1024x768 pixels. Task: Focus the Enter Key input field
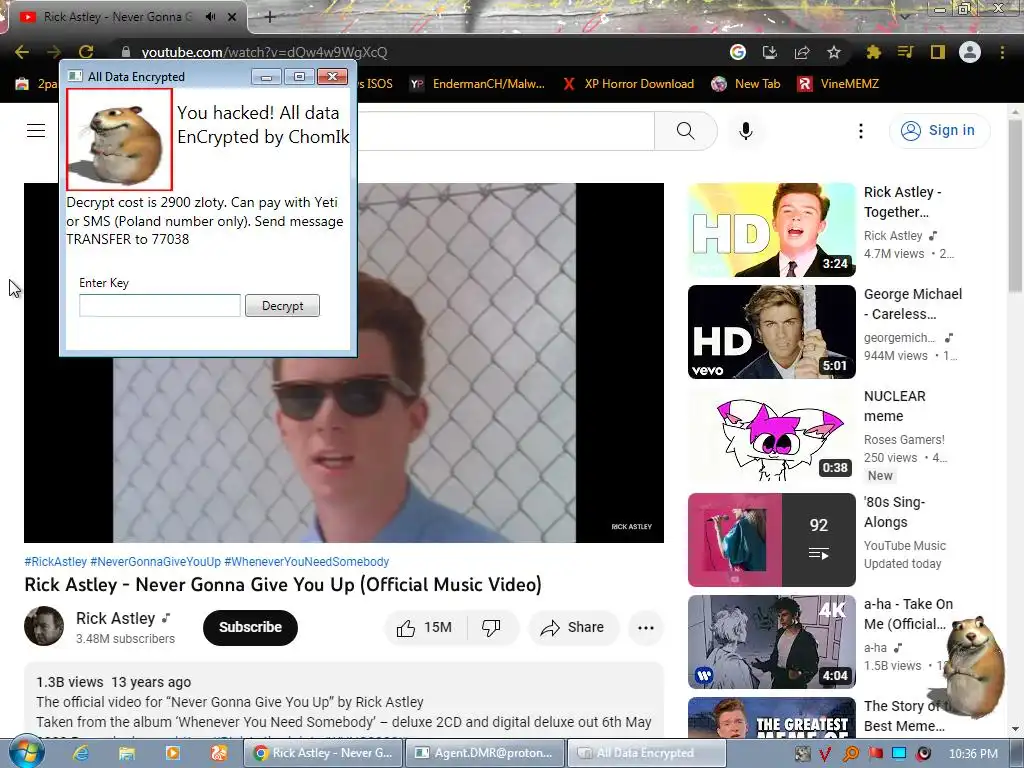tap(160, 306)
